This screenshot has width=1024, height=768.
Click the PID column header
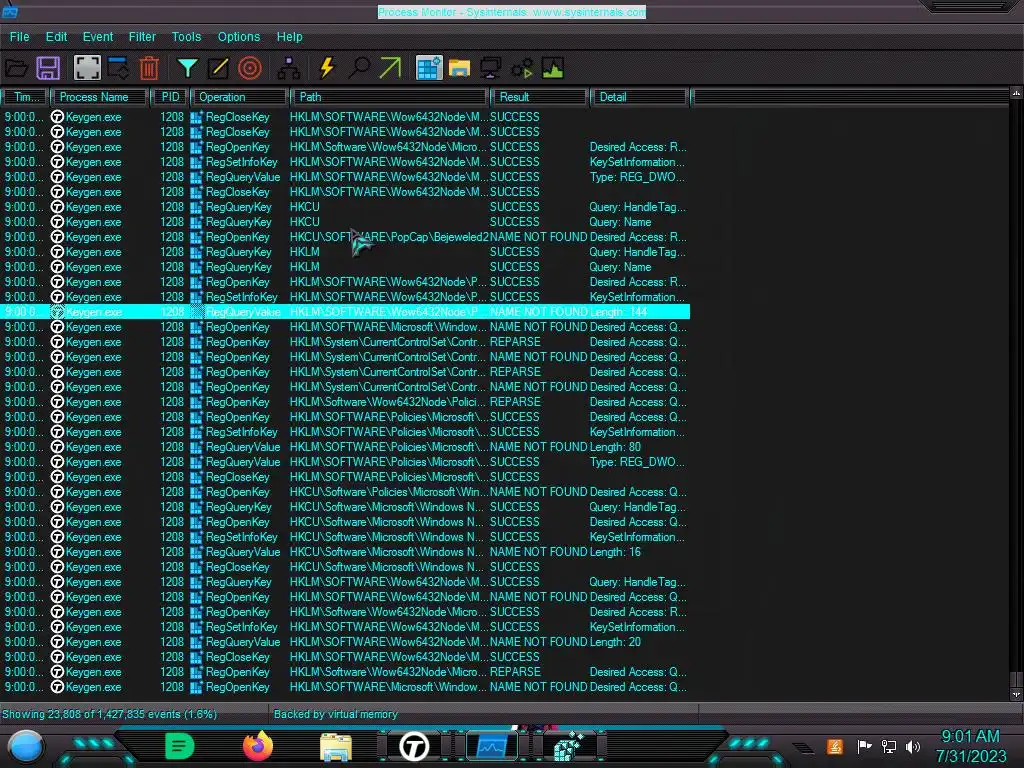point(170,97)
